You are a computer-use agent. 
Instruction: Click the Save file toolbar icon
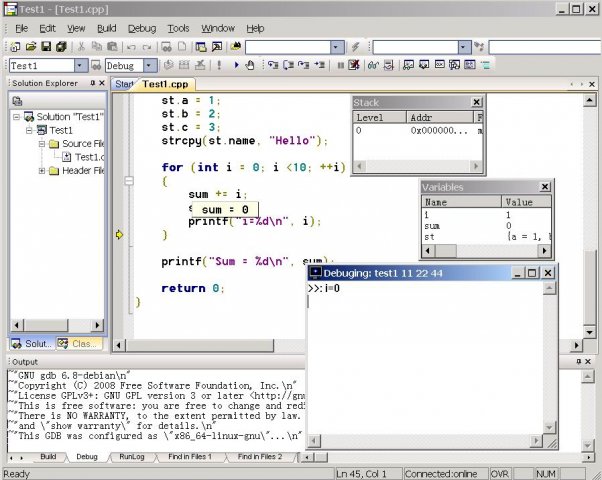point(46,47)
